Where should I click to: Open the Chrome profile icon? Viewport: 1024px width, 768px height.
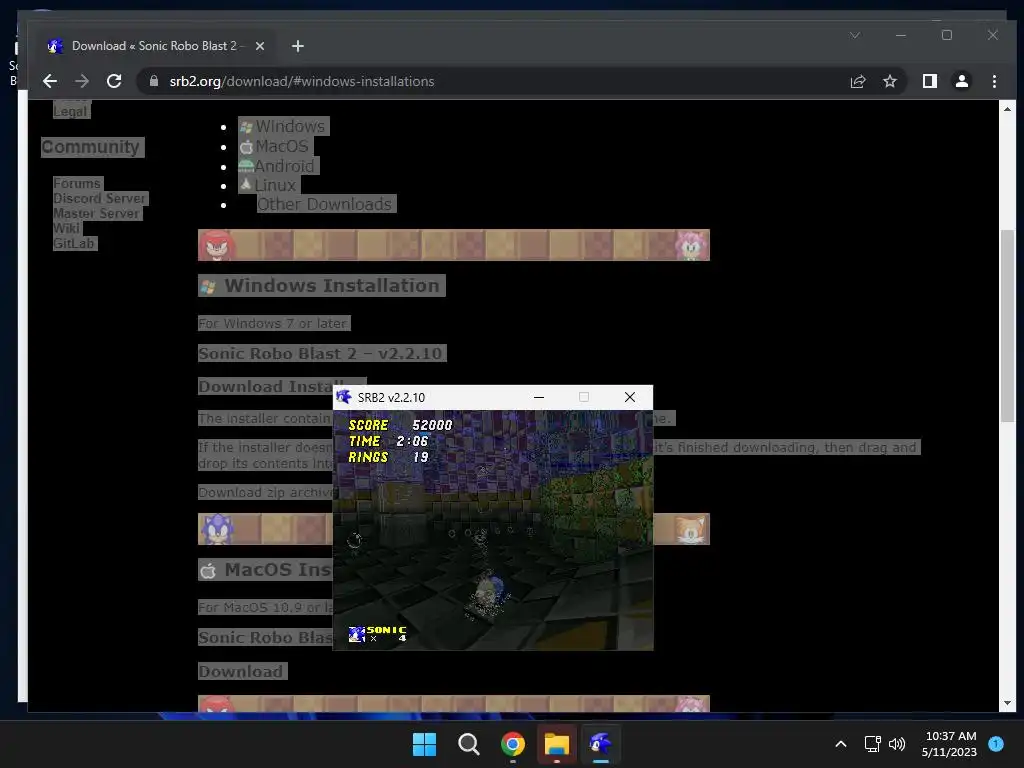point(961,81)
